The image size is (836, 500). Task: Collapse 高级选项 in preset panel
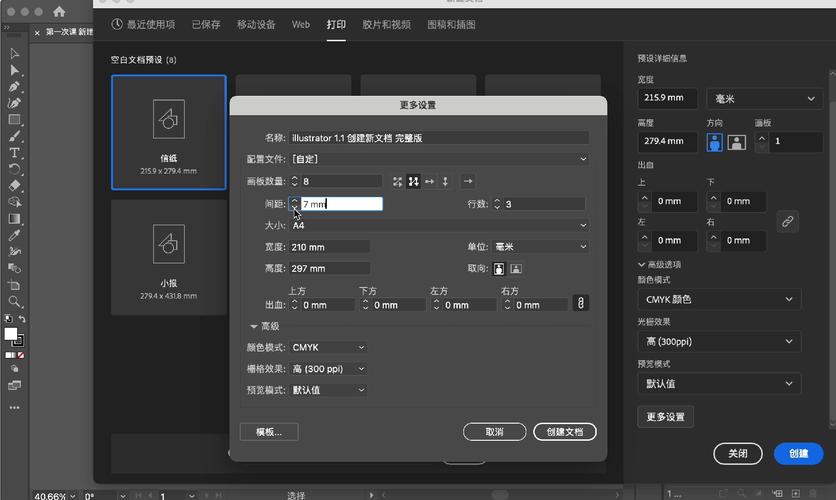point(641,264)
